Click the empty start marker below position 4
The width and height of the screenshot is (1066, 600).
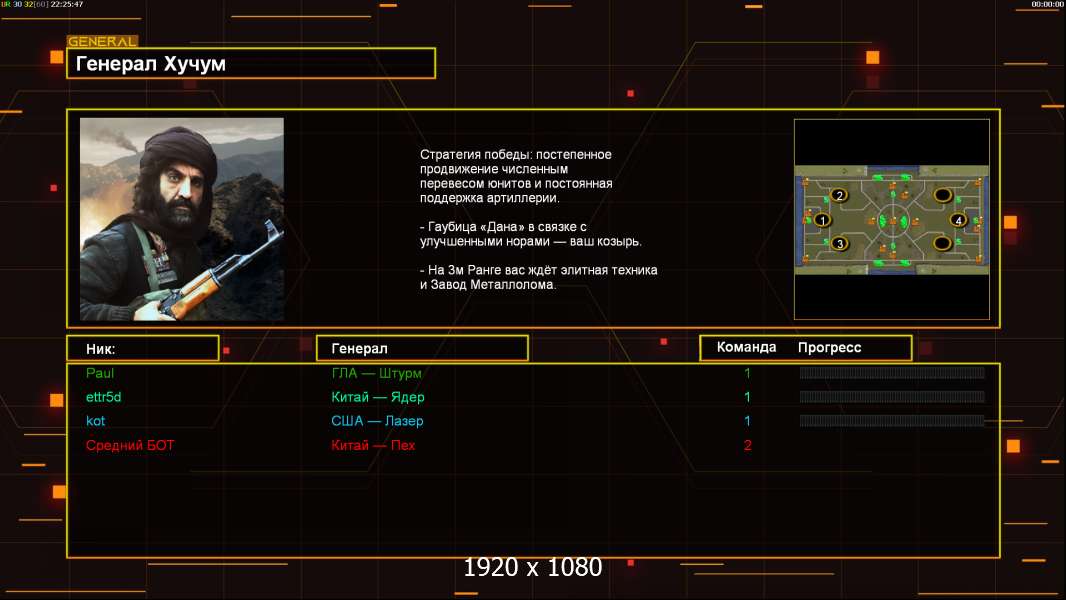coord(942,243)
